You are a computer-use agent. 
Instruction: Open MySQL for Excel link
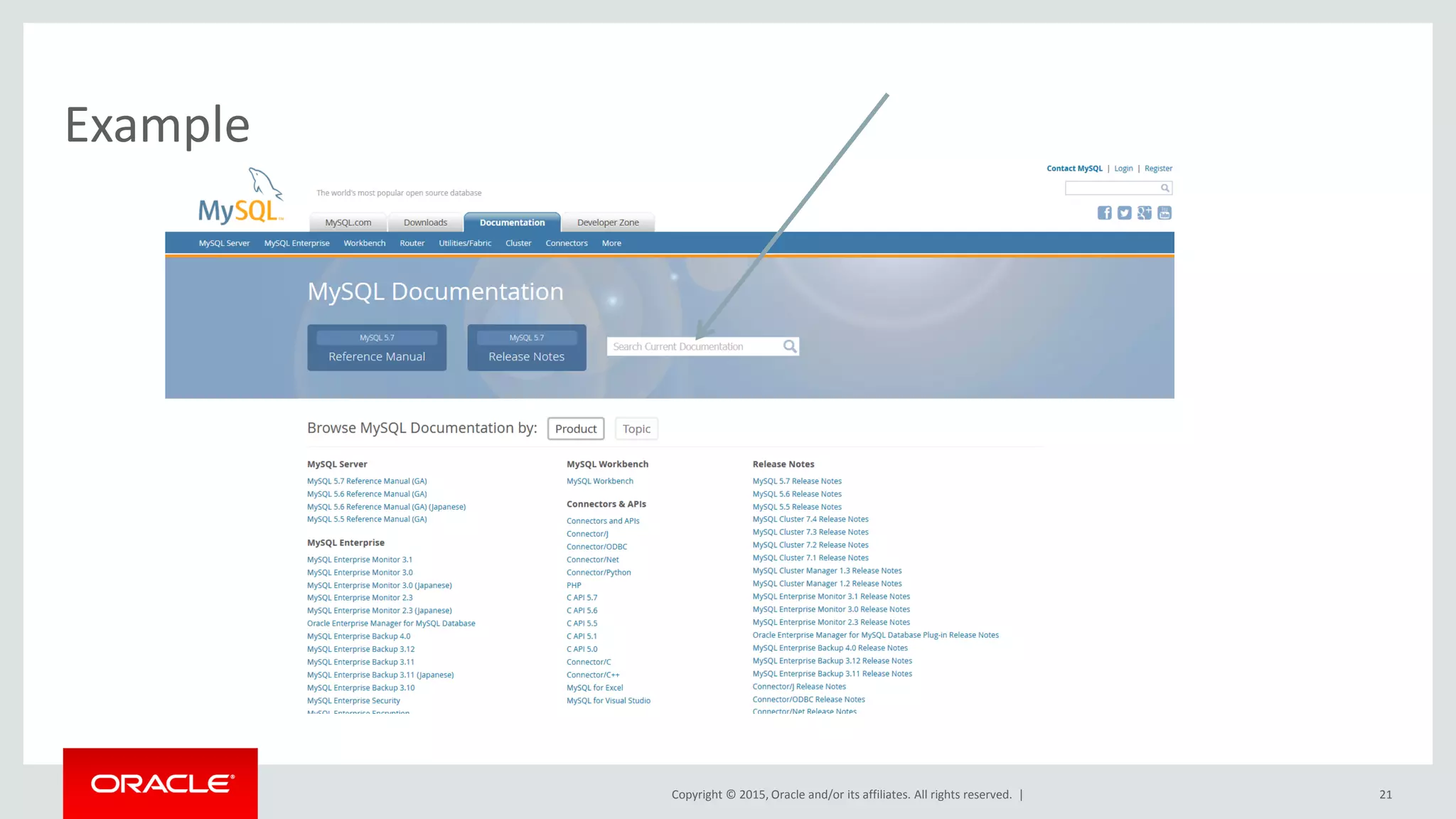point(594,687)
